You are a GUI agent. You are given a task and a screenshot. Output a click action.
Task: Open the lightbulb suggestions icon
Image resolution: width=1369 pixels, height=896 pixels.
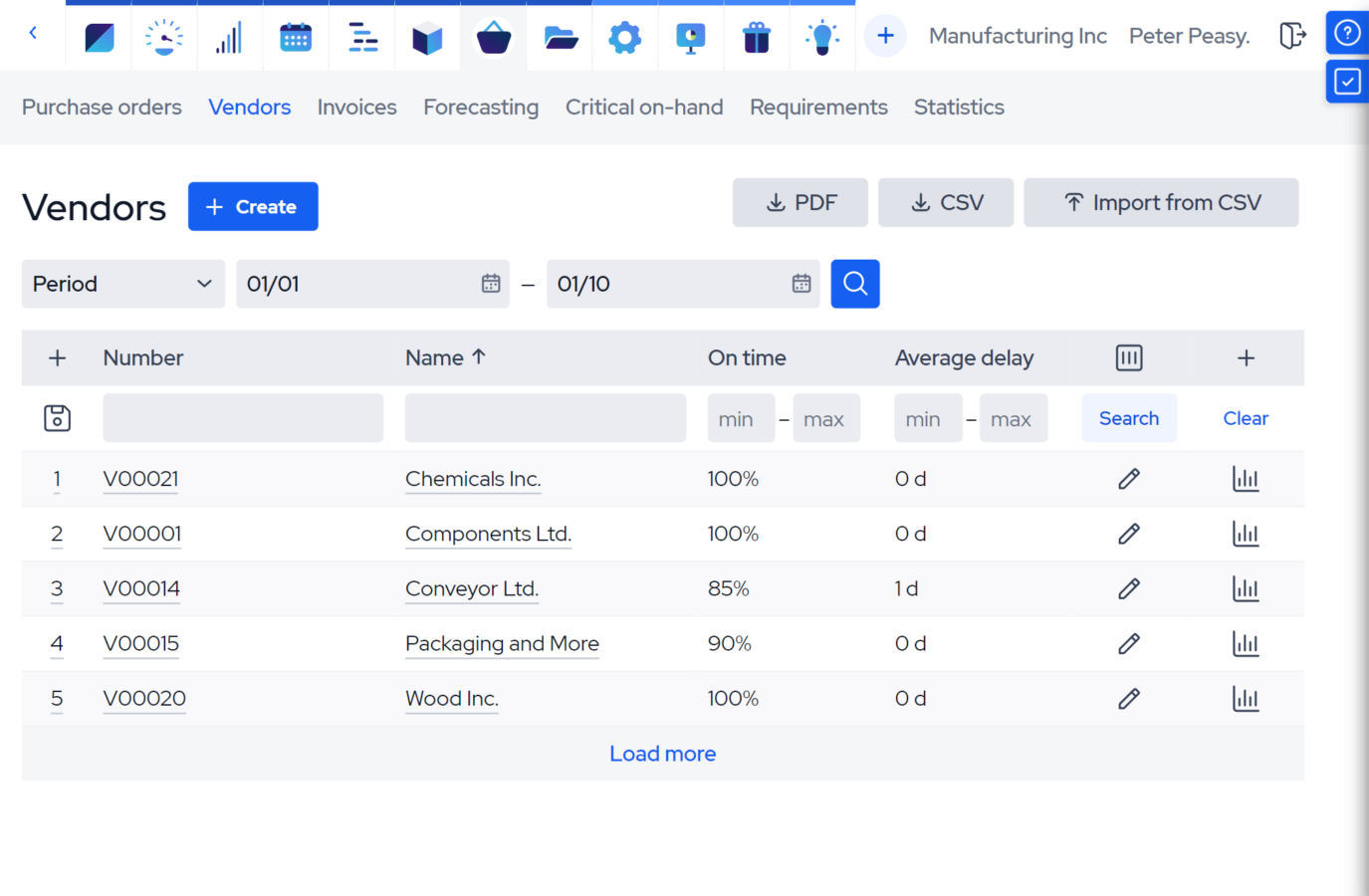[821, 36]
